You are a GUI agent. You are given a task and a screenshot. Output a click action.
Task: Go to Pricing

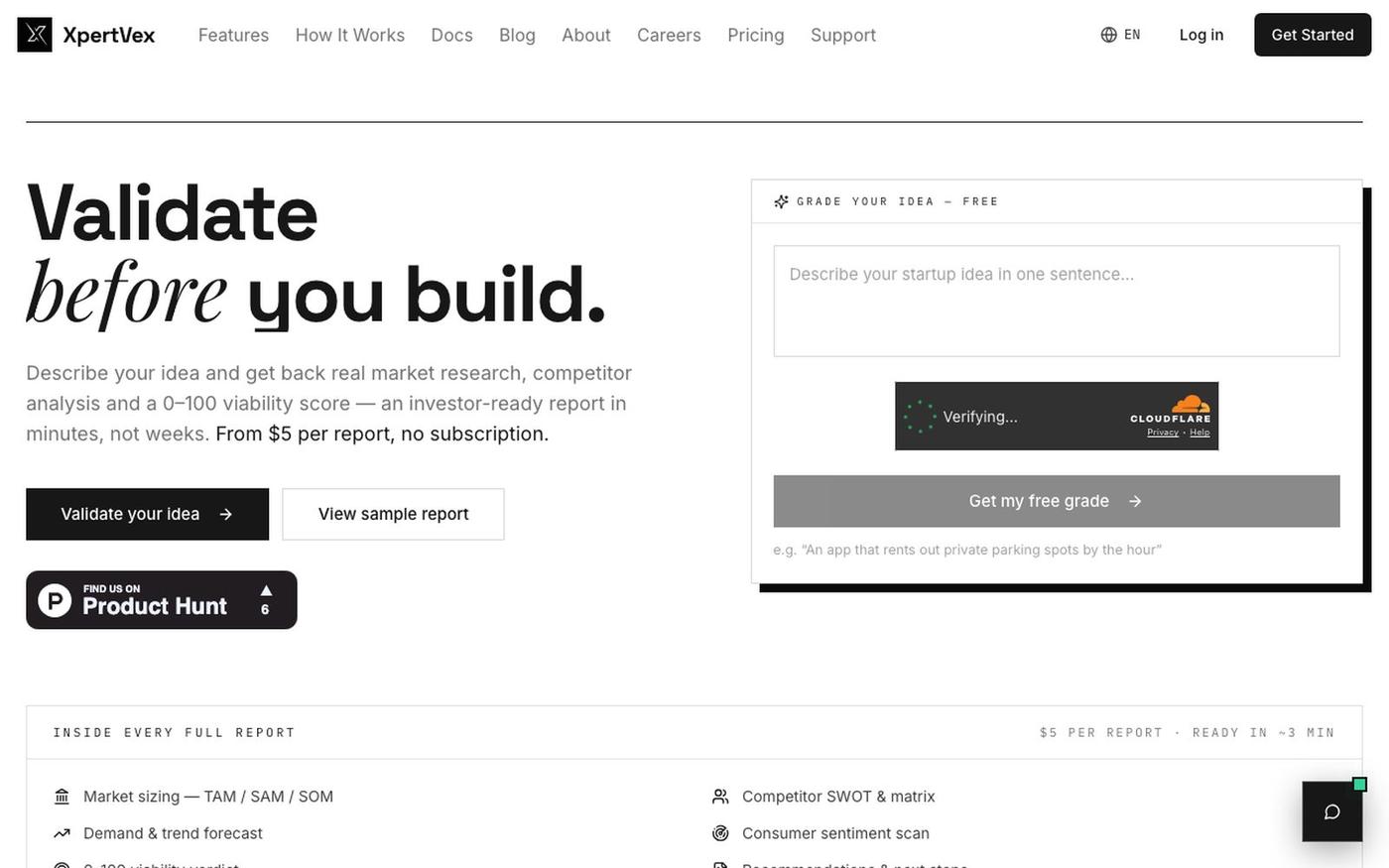(x=756, y=35)
